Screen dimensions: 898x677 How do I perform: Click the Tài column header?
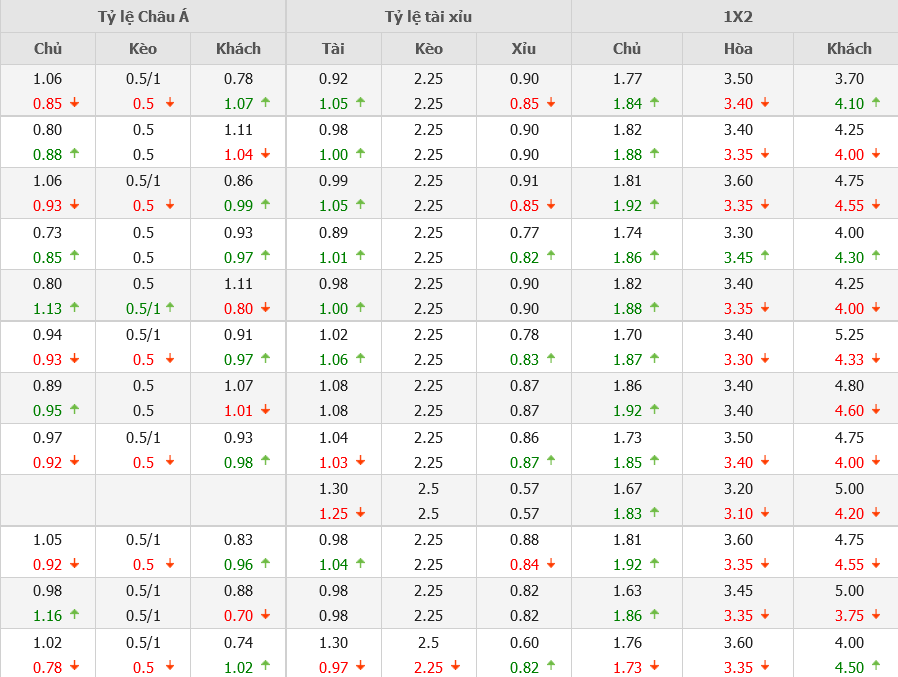tap(333, 48)
